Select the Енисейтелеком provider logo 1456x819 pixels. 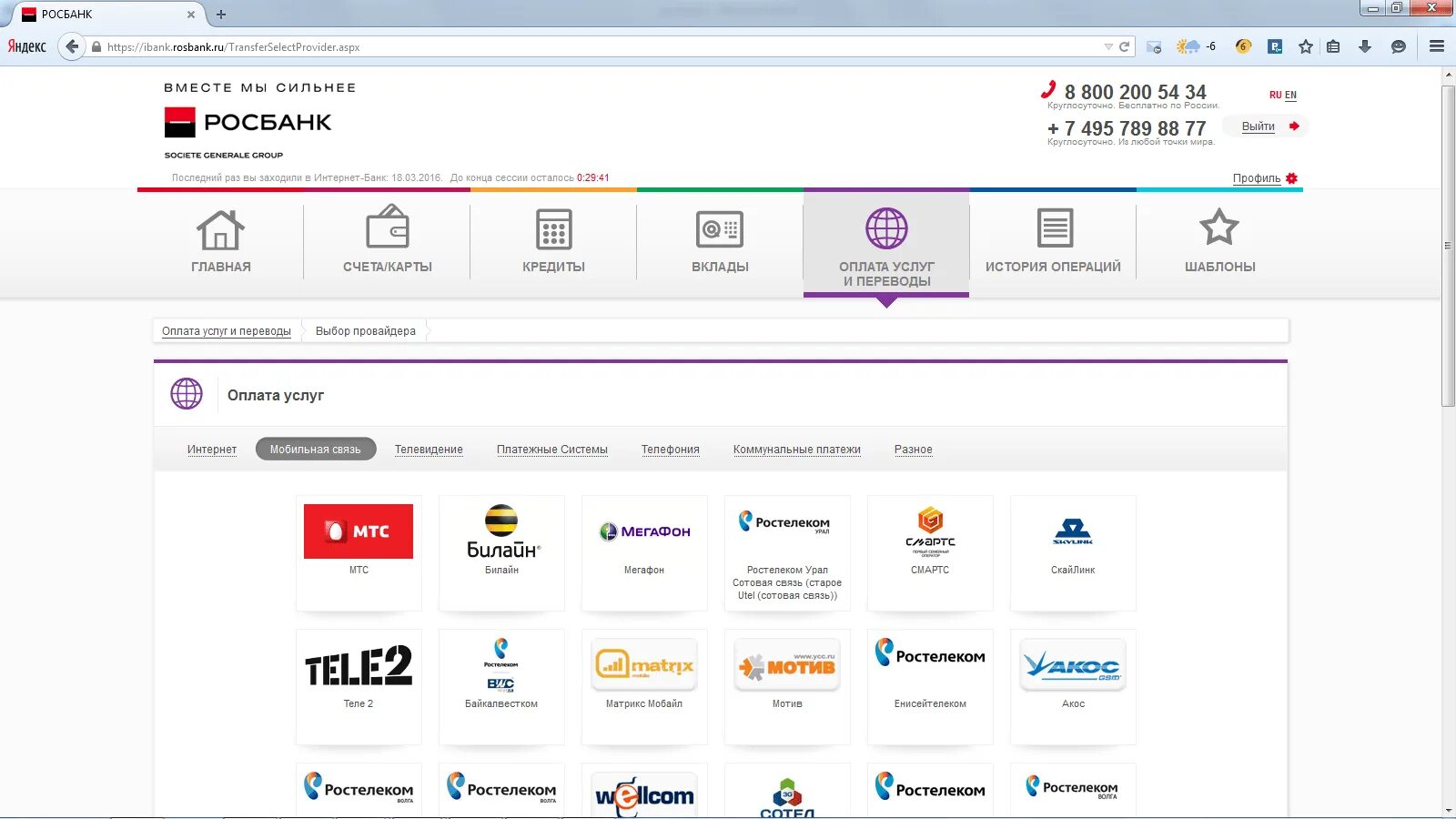(x=930, y=654)
